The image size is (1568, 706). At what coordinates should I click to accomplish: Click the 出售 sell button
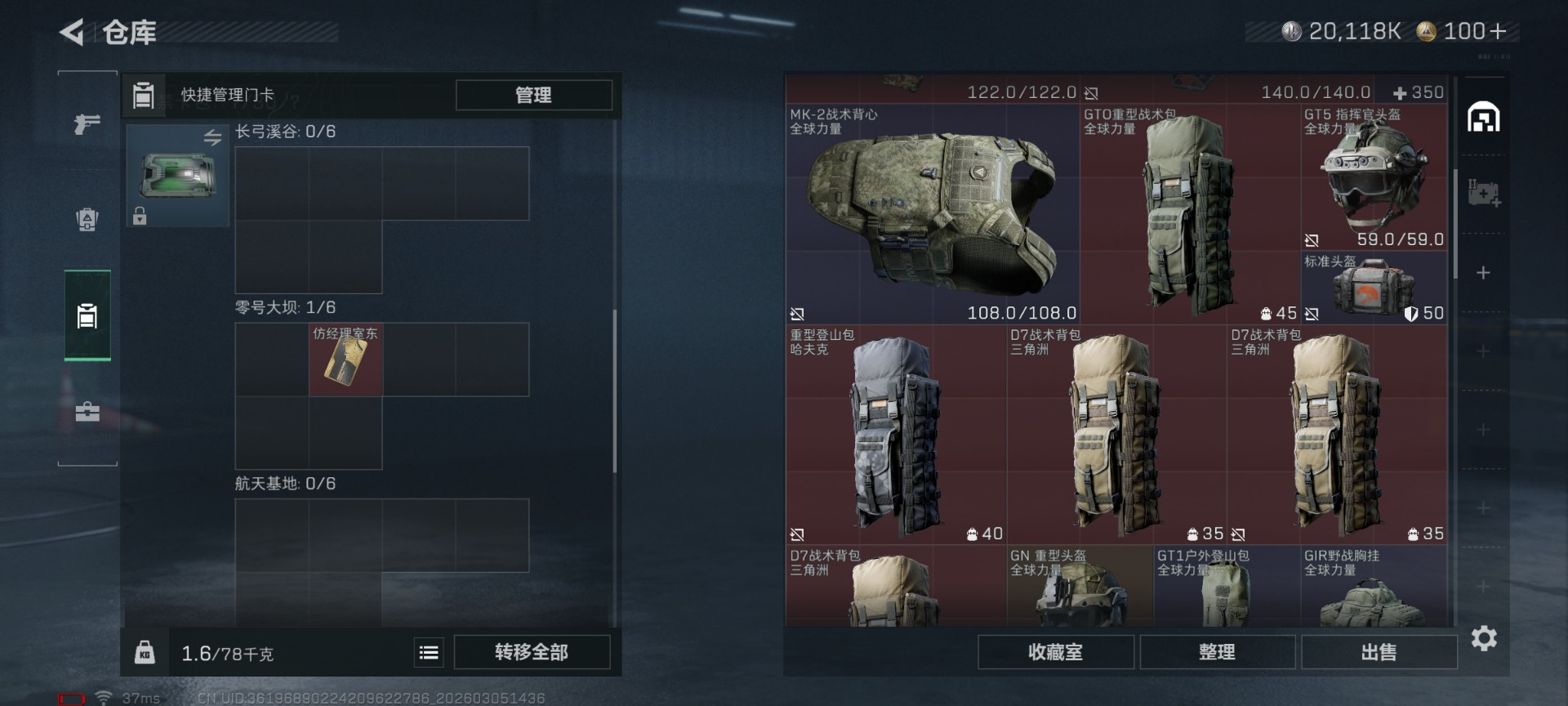[x=1379, y=652]
